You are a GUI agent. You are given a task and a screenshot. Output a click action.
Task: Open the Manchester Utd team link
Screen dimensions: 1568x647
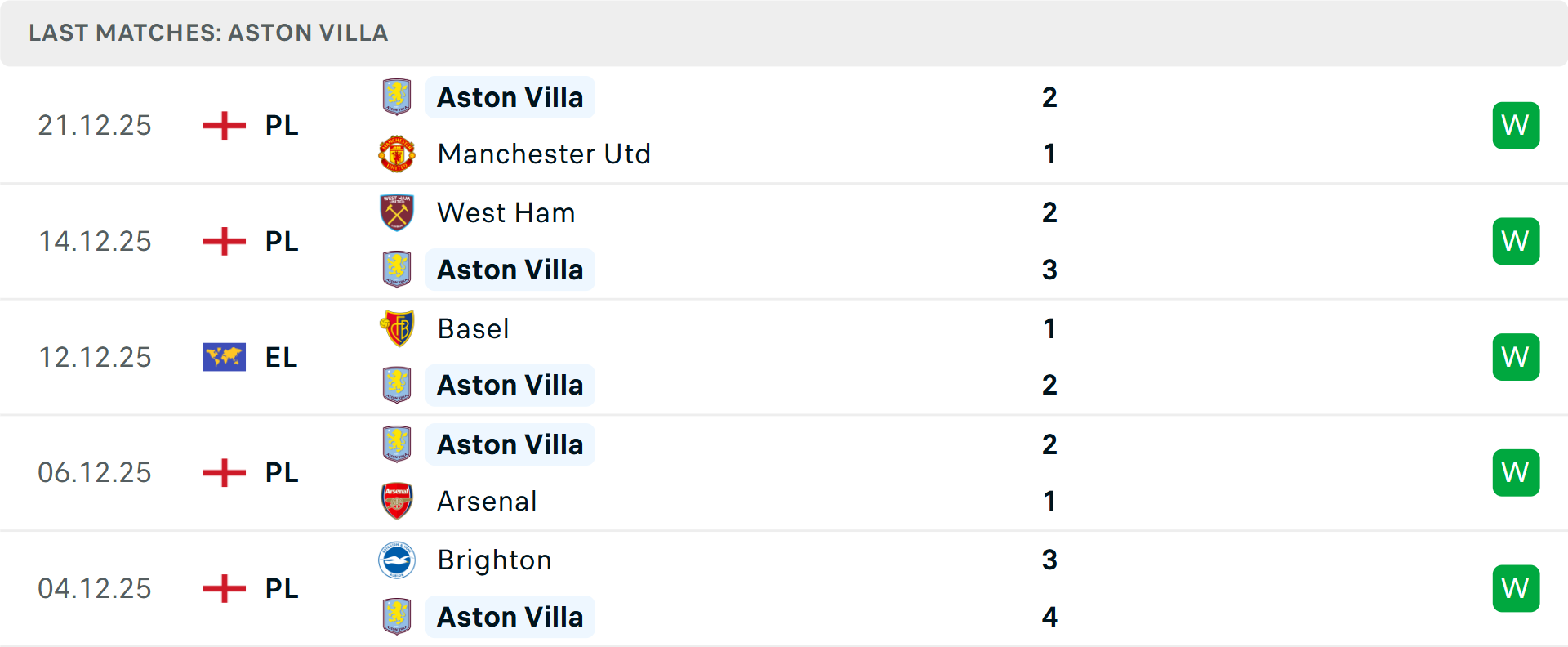tap(544, 154)
